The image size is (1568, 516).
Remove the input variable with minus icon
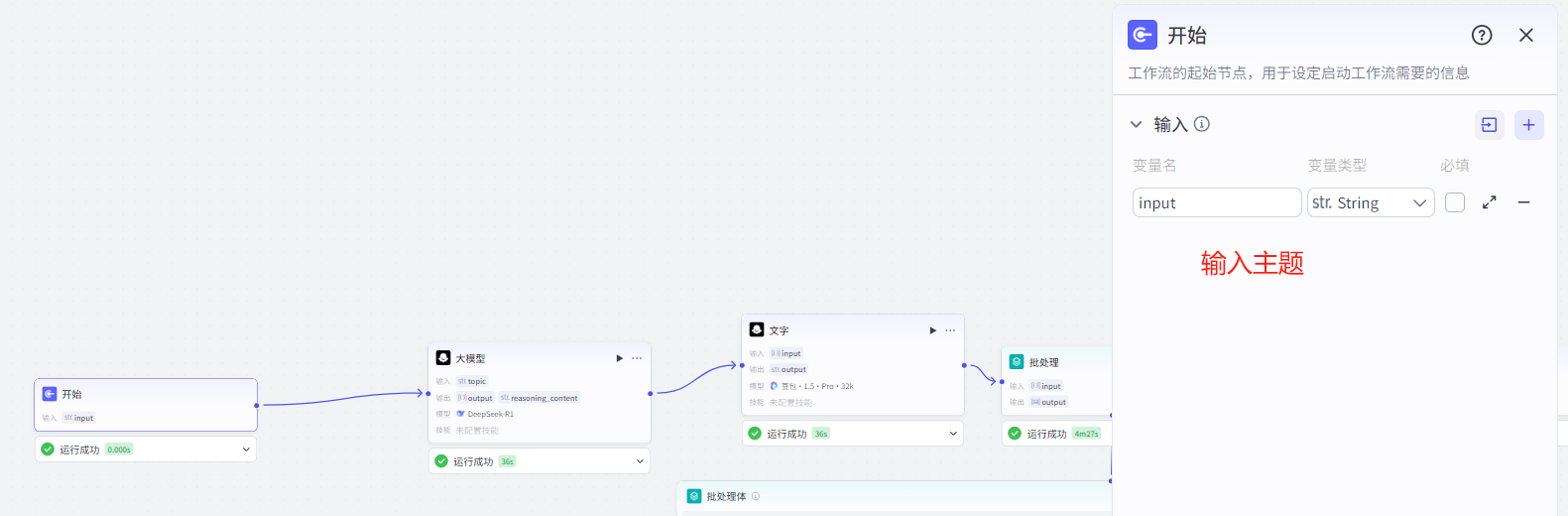click(1523, 202)
